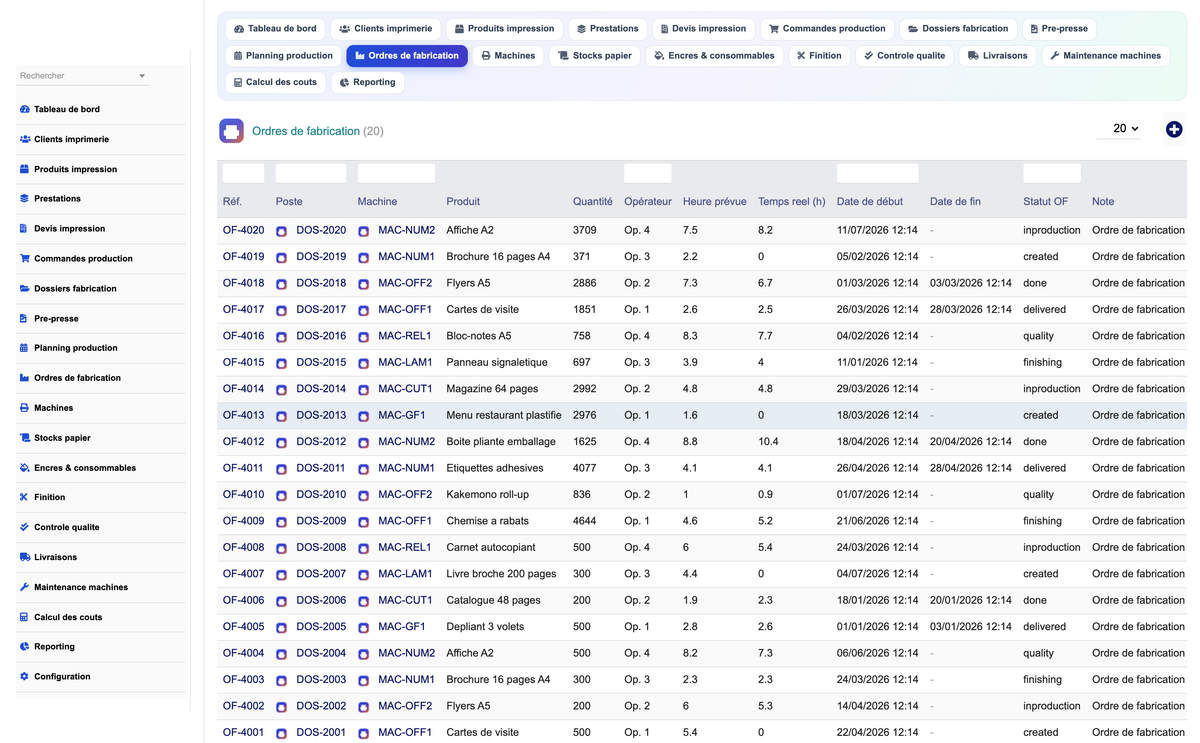This screenshot has width=1200, height=743.
Task: Switch to the Controle qualite top tab
Action: 904,56
